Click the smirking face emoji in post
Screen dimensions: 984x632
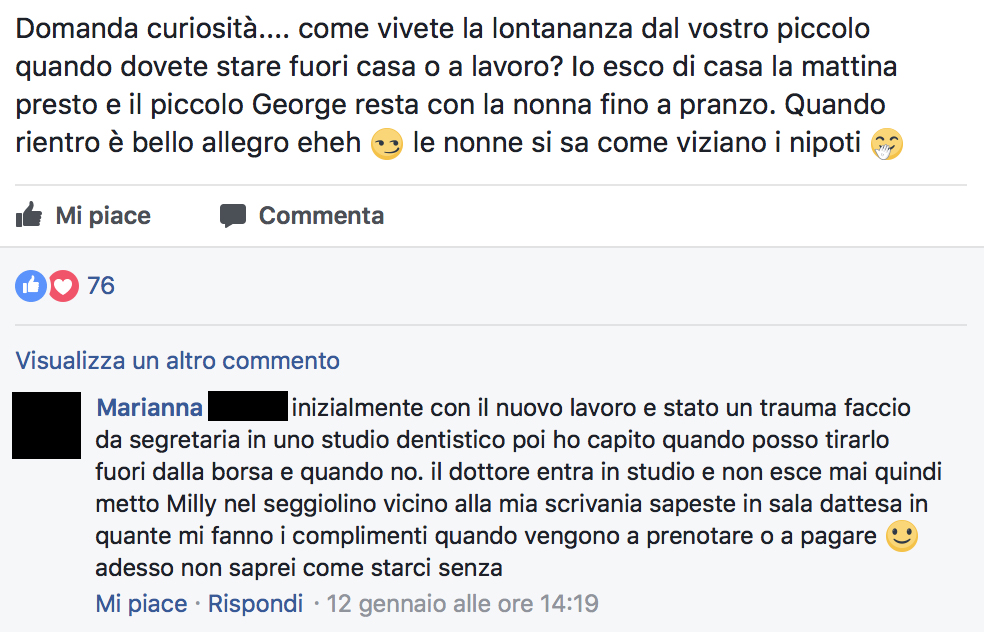click(x=387, y=144)
